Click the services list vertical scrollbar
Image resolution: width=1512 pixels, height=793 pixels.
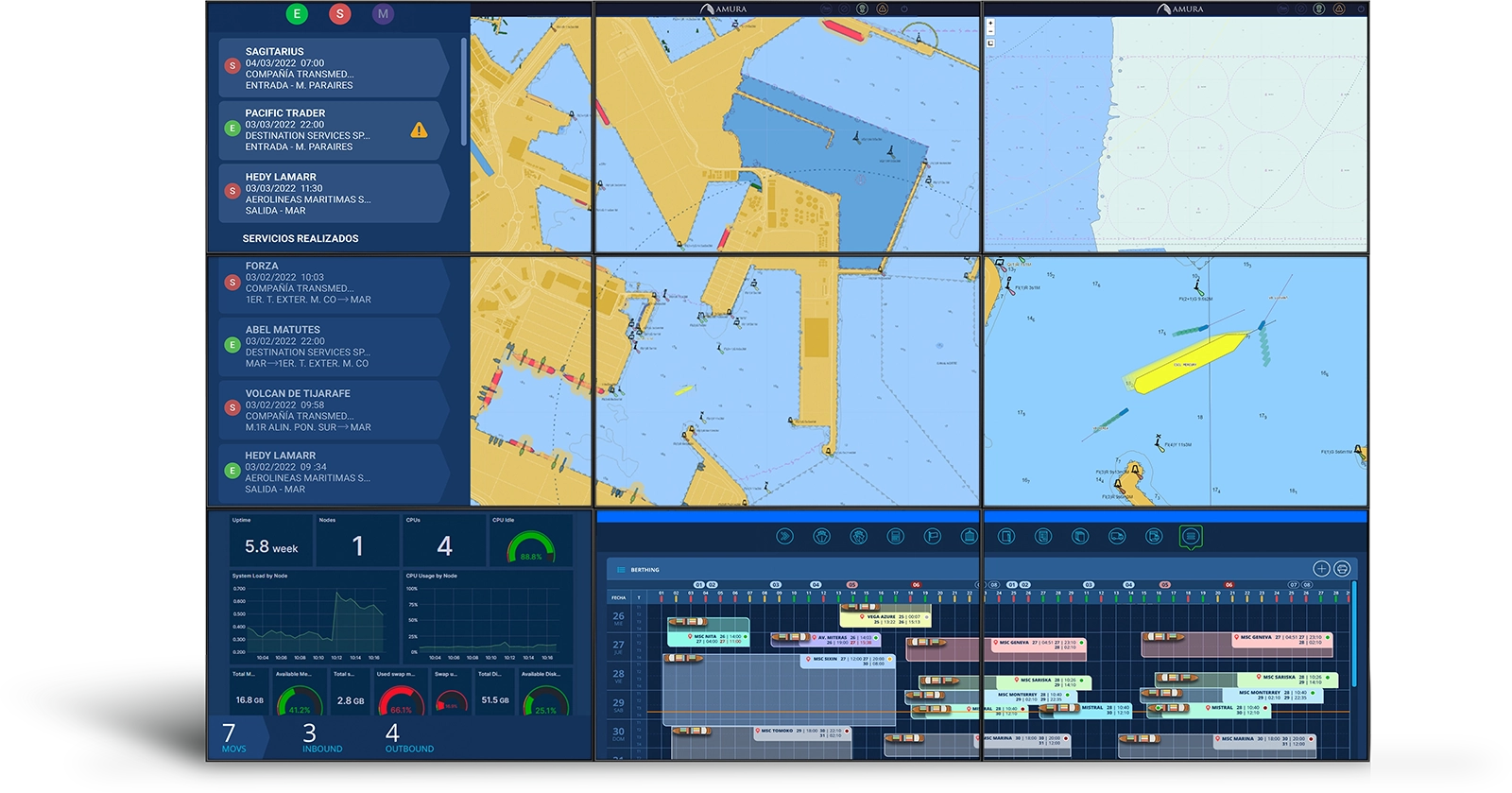[463, 90]
